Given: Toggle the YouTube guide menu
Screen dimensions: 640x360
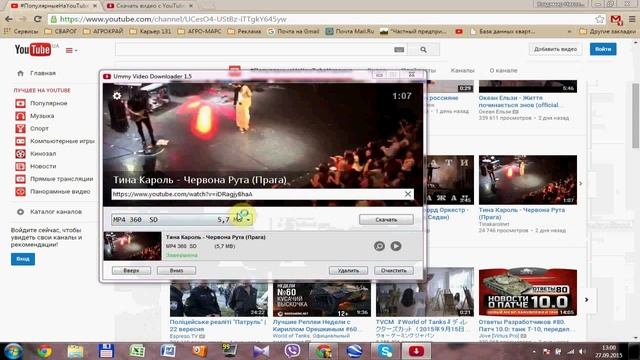Looking at the screenshot, I should click(x=71, y=50).
